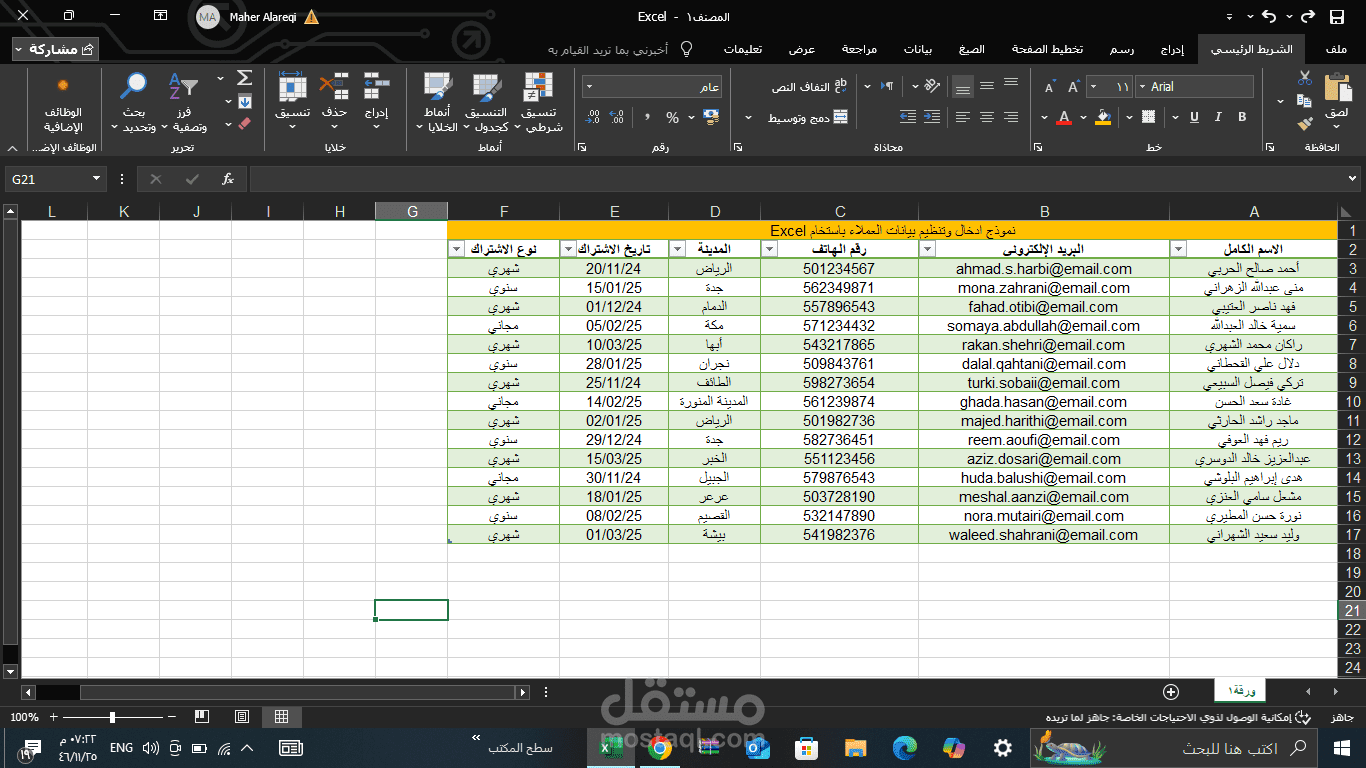1366x768 pixels.
Task: Click the AutoSum sigma icon
Action: click(x=245, y=78)
